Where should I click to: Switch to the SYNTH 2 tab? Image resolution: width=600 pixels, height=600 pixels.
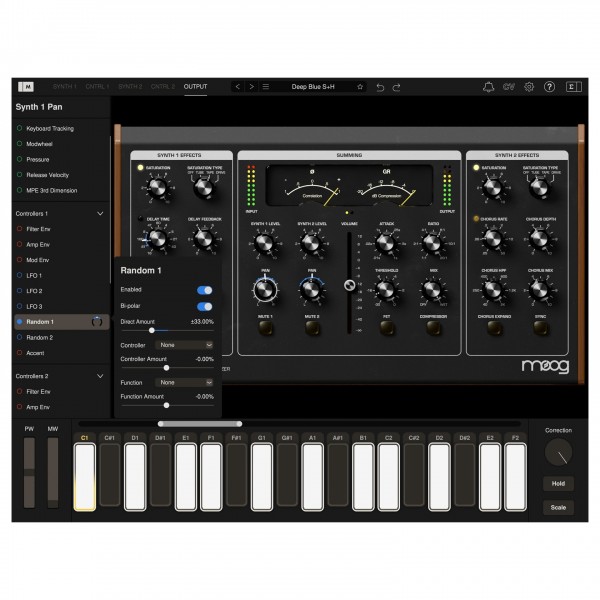pos(130,87)
